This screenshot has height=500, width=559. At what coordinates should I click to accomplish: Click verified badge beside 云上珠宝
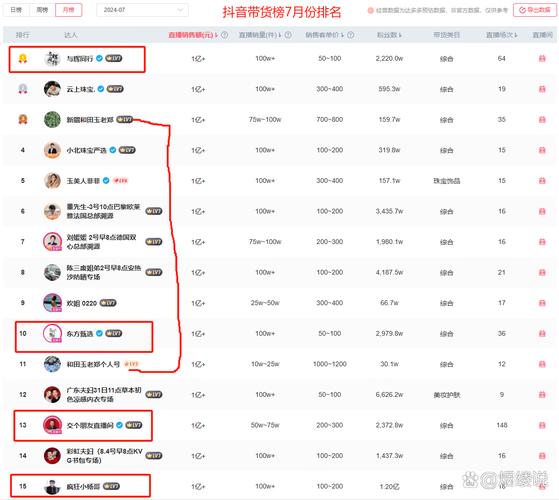(x=101, y=89)
